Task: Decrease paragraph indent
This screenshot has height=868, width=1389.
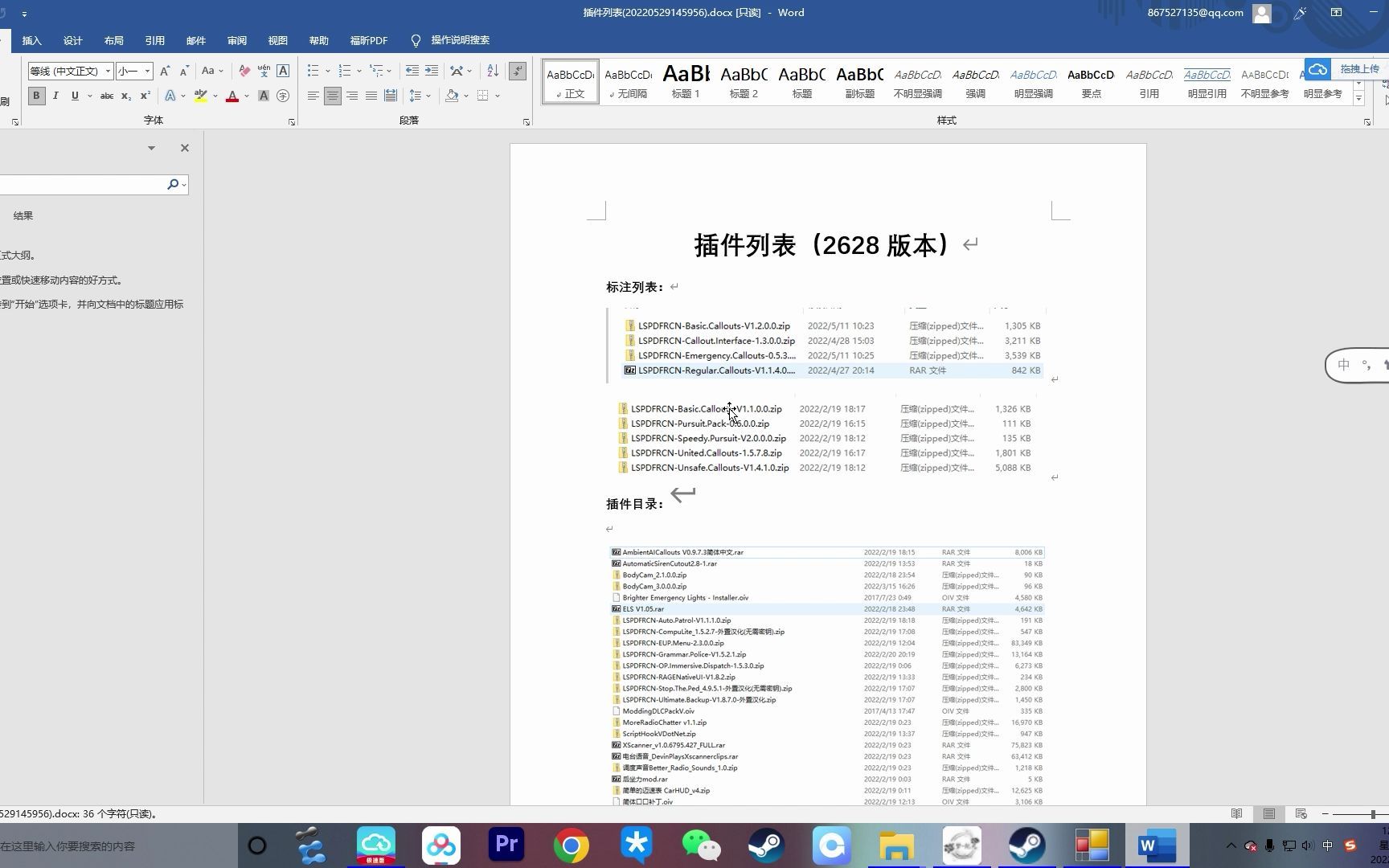Action: coord(412,71)
